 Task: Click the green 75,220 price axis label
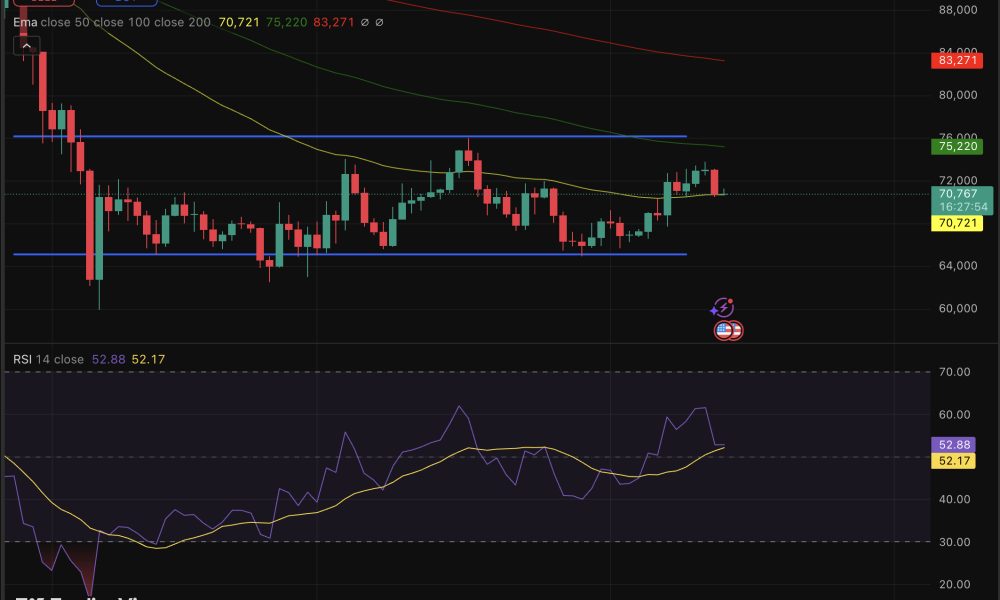click(x=956, y=146)
